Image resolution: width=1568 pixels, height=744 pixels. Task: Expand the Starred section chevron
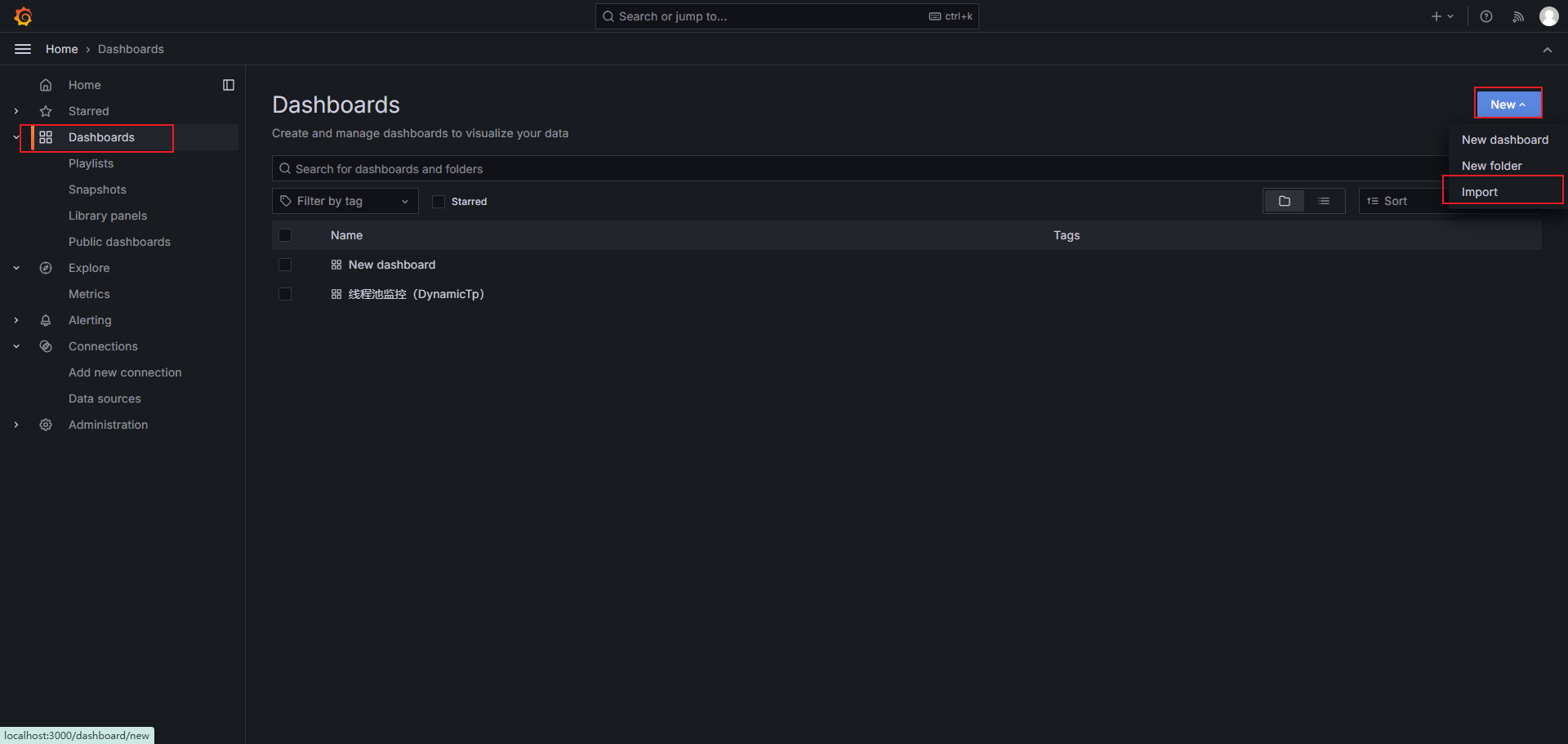(16, 111)
